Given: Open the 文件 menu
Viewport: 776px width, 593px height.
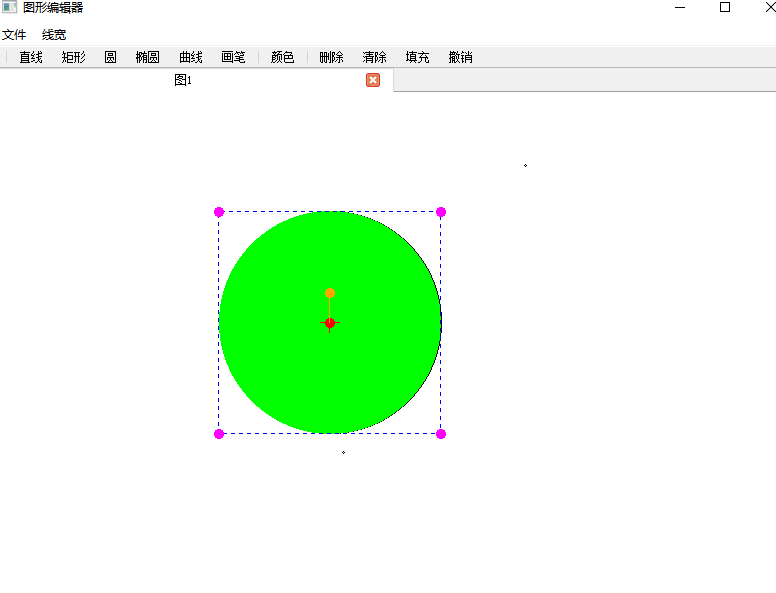Looking at the screenshot, I should click(14, 35).
